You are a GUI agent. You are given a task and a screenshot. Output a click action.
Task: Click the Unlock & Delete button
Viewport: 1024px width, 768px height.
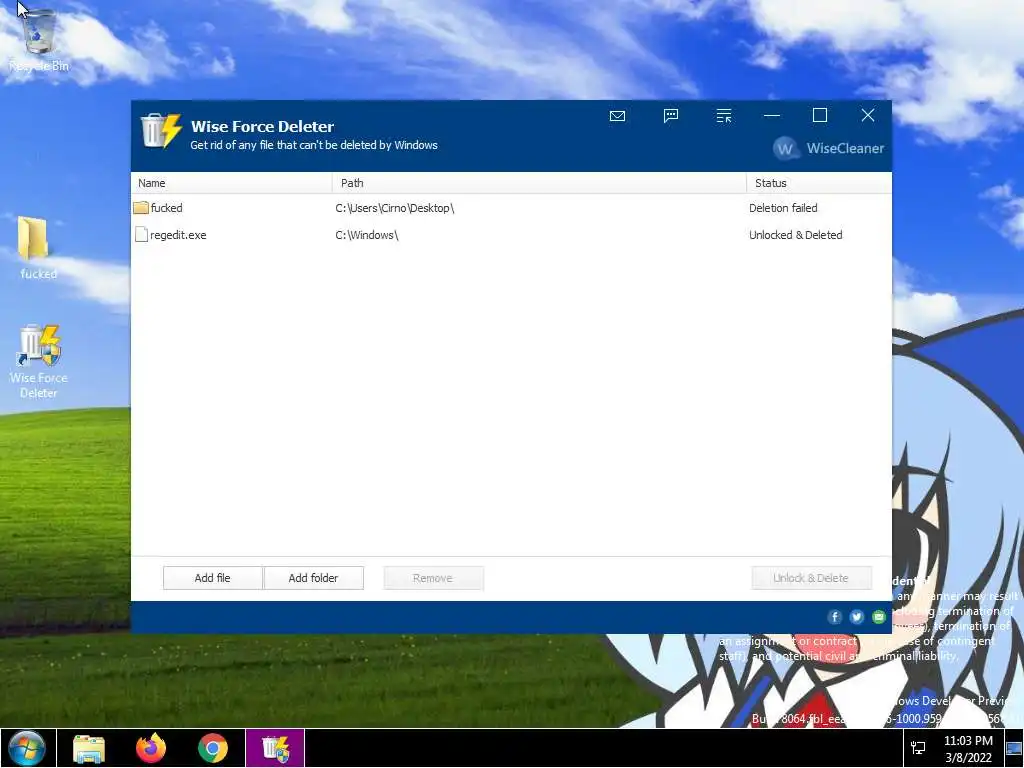(x=811, y=578)
